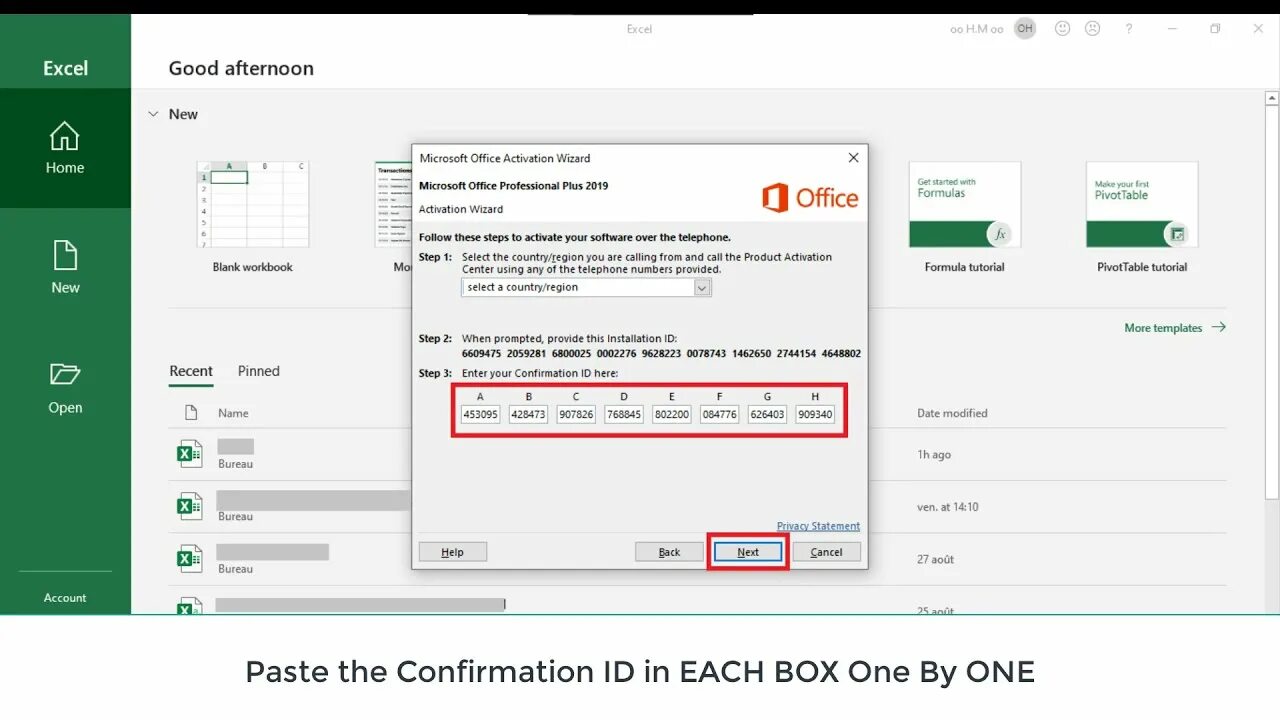The height and width of the screenshot is (720, 1280).
Task: Click the frown feedback icon in title bar
Action: click(x=1093, y=29)
